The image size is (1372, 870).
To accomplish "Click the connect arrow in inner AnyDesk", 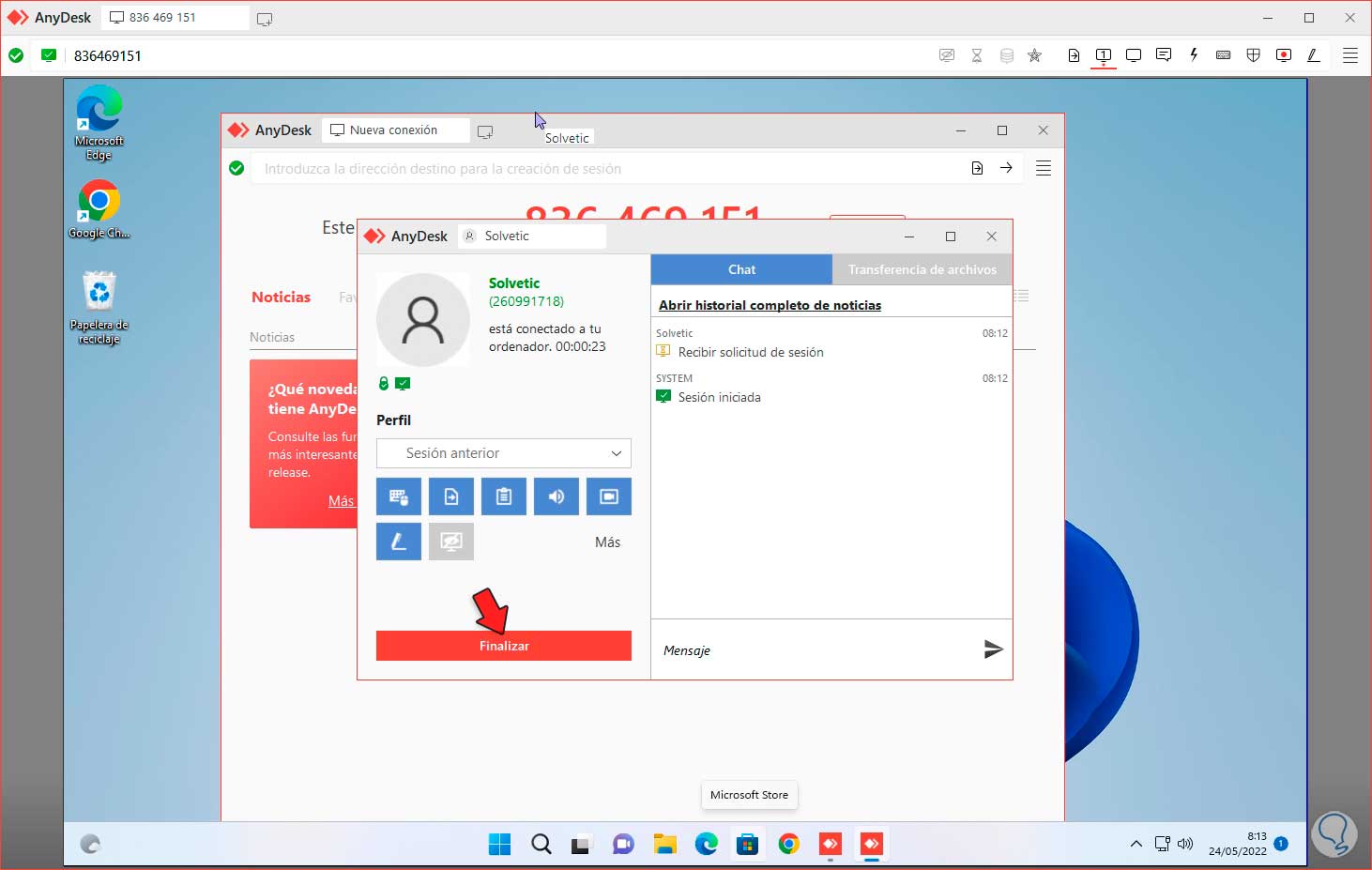I will [1006, 168].
